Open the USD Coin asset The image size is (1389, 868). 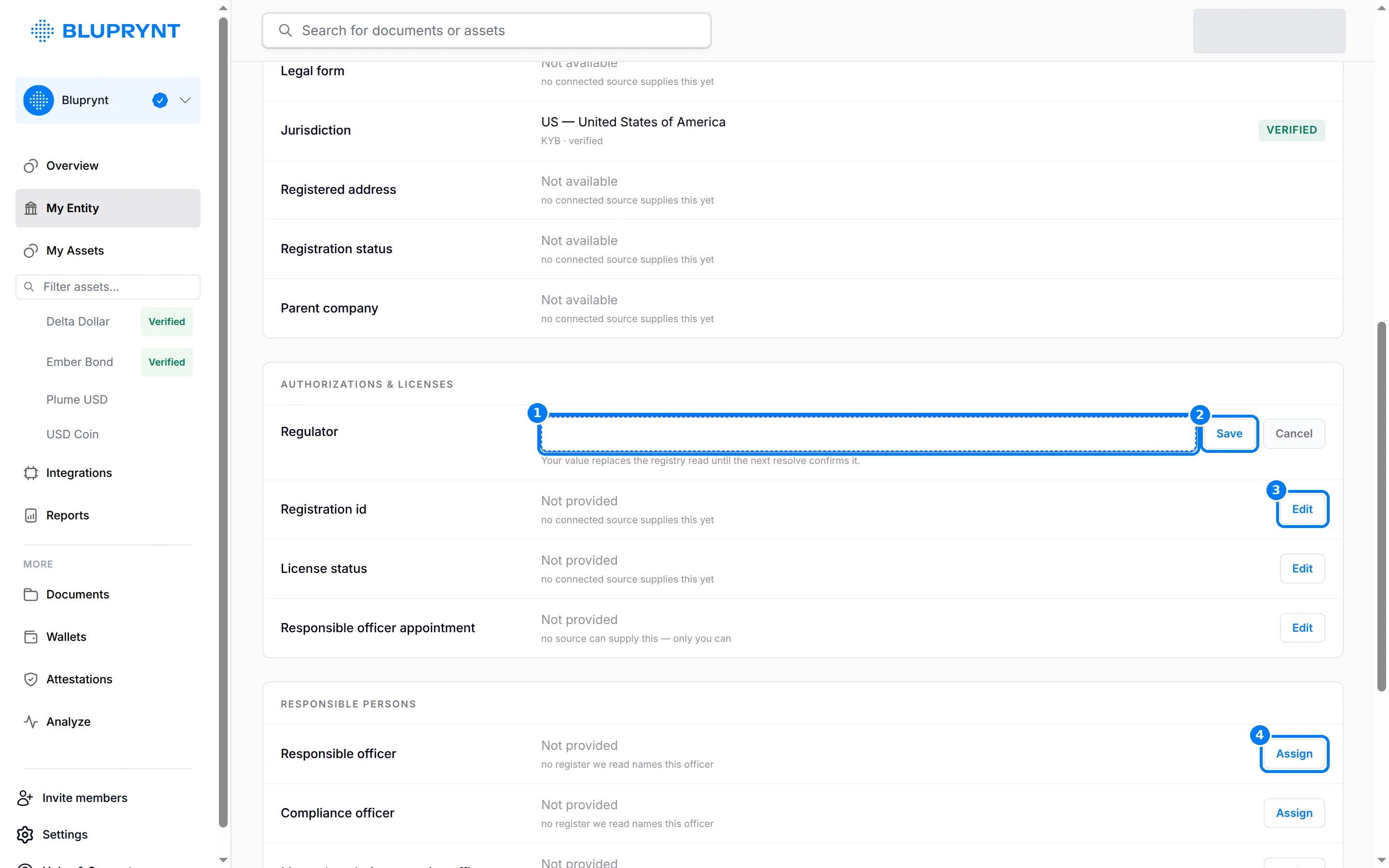pyautogui.click(x=72, y=434)
